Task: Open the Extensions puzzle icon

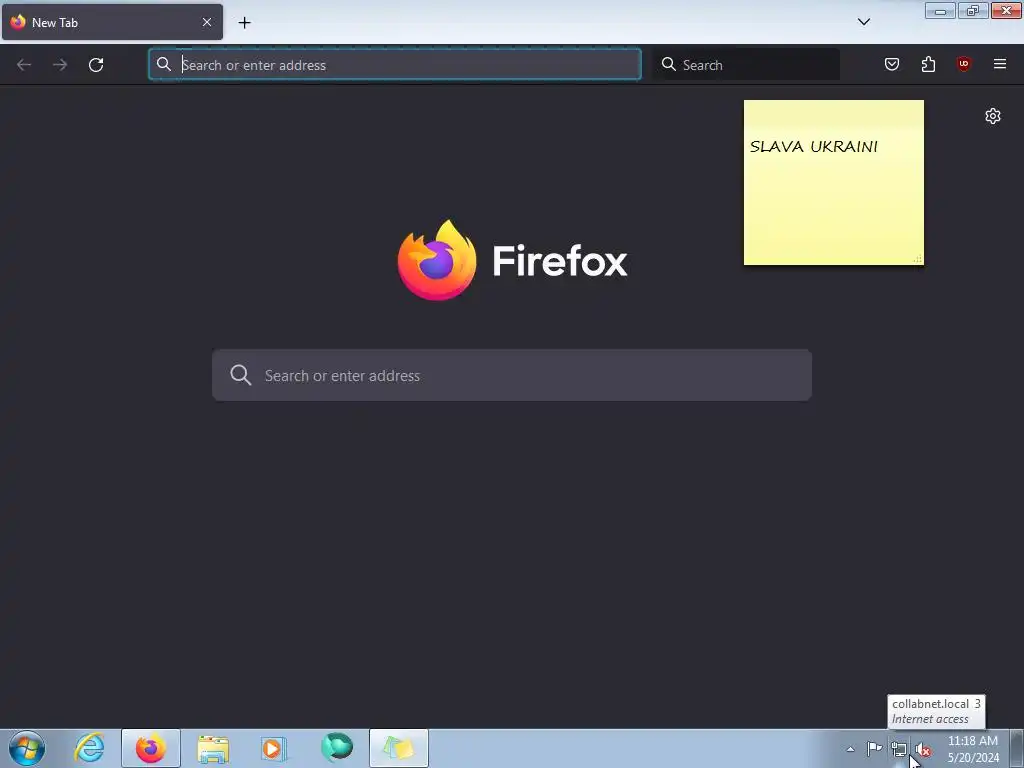Action: pos(928,64)
